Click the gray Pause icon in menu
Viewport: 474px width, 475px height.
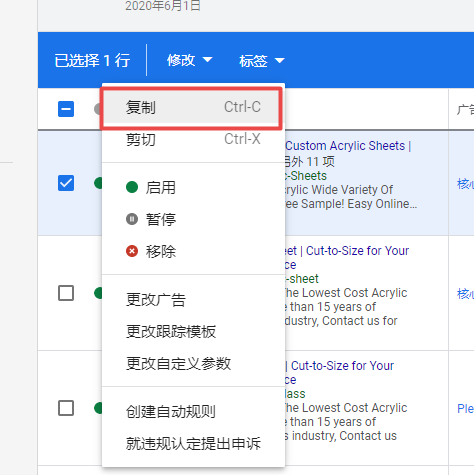132,219
